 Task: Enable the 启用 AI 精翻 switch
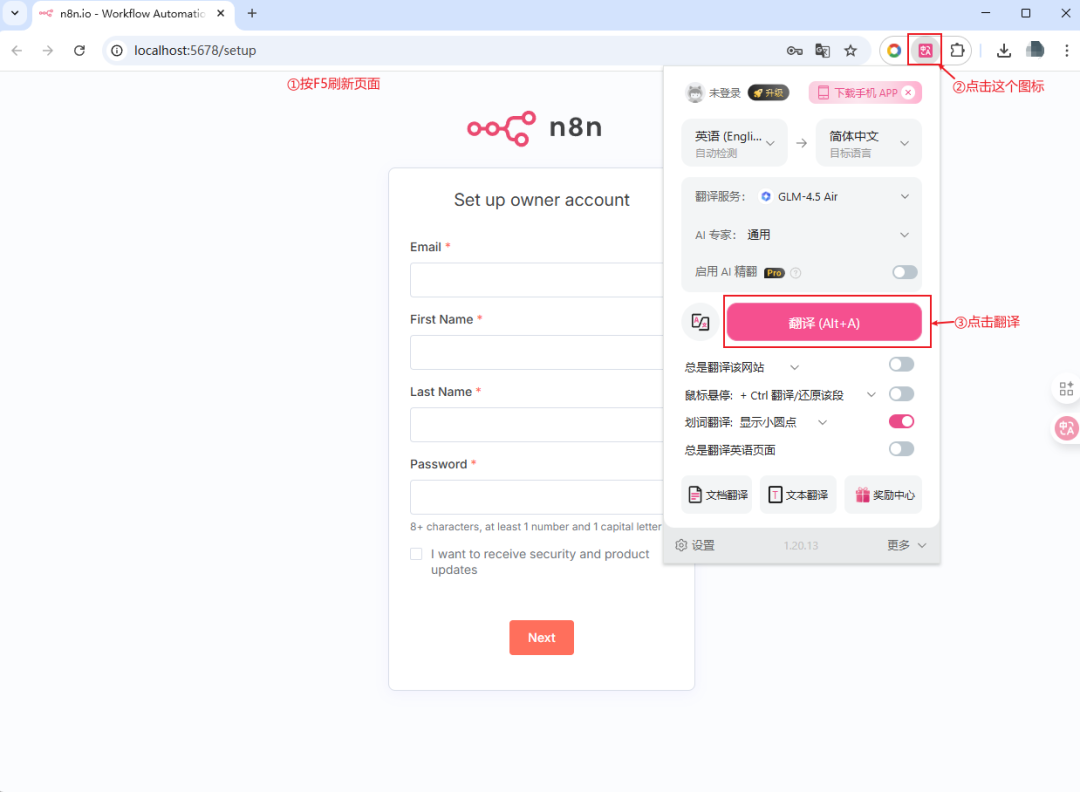point(904,272)
